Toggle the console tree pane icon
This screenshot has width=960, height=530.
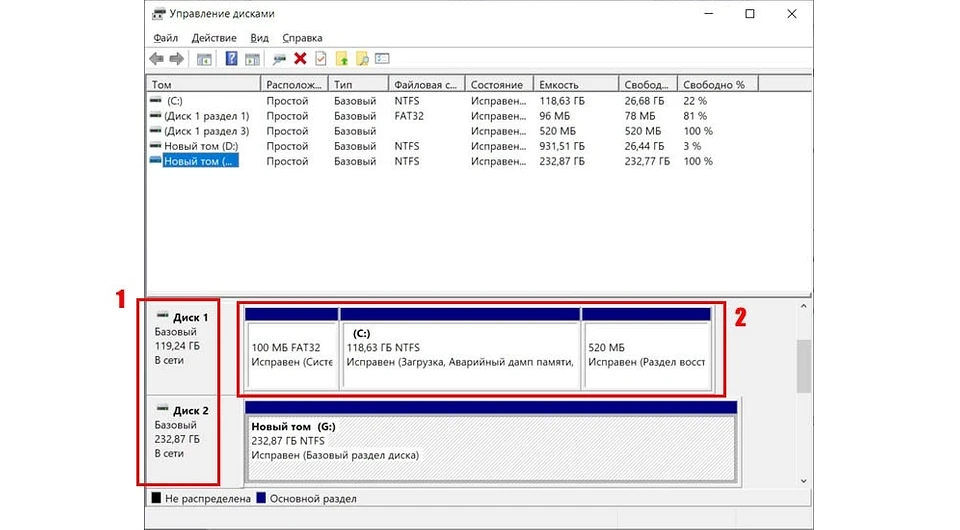(204, 59)
